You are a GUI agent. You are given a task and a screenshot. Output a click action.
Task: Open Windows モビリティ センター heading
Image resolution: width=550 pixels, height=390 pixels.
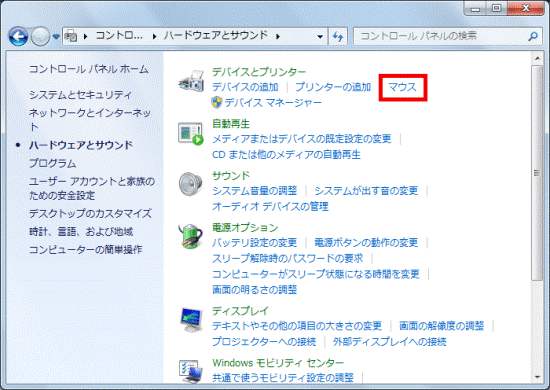point(278,363)
